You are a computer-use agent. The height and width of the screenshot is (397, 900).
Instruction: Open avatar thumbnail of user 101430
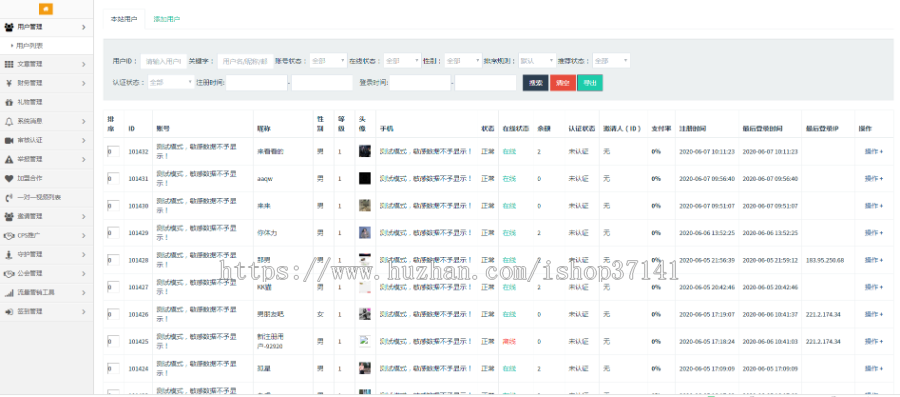point(364,205)
